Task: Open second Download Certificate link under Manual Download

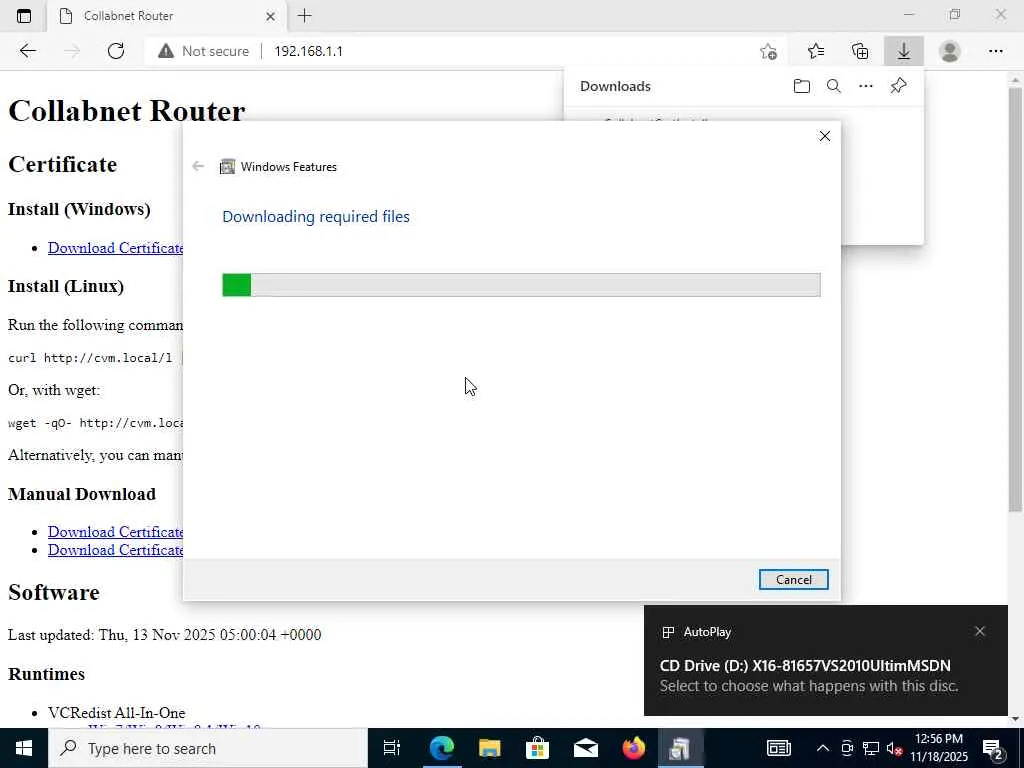Action: pyautogui.click(x=116, y=551)
